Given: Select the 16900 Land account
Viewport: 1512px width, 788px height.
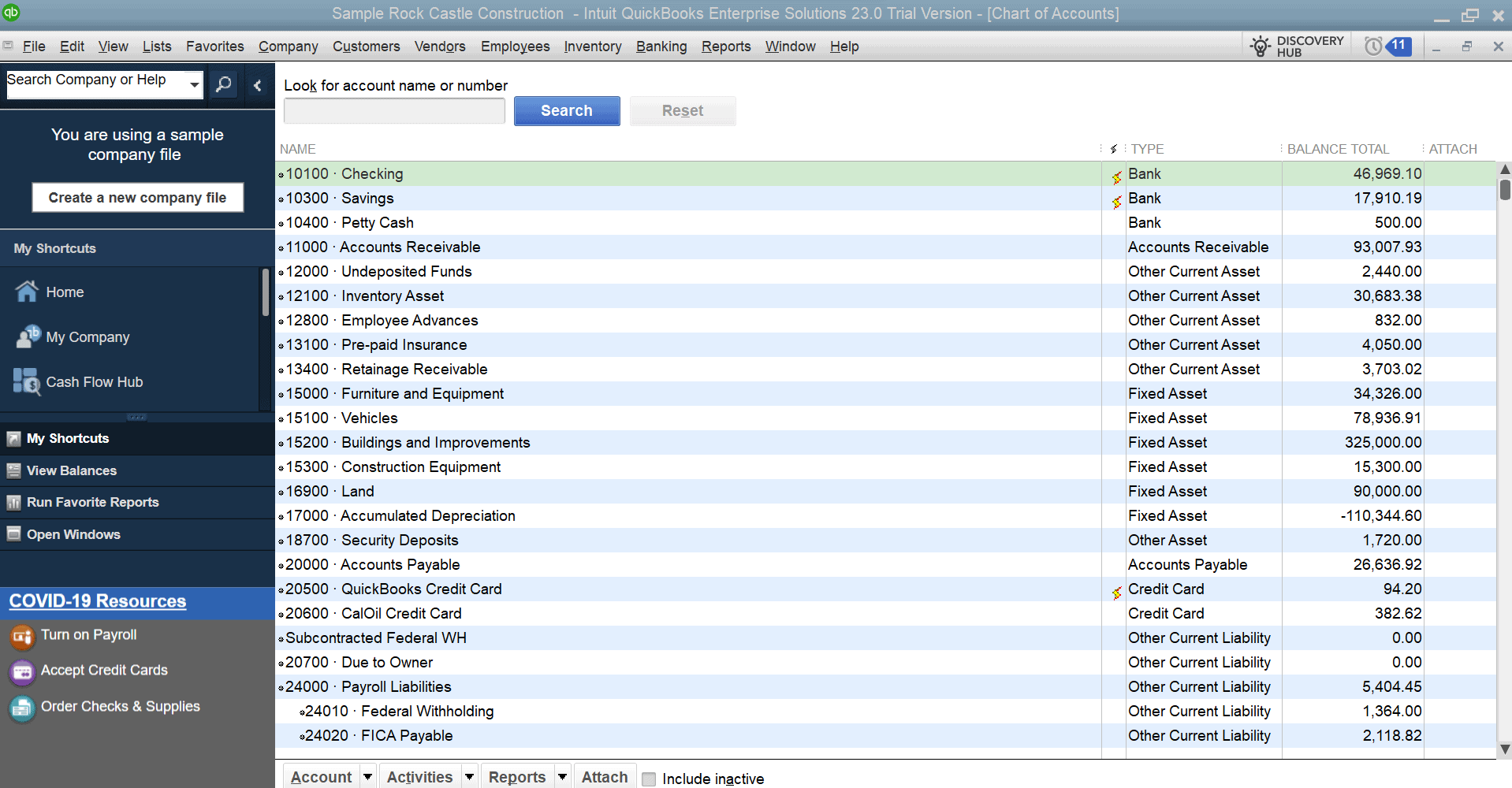Looking at the screenshot, I should click(885, 492).
